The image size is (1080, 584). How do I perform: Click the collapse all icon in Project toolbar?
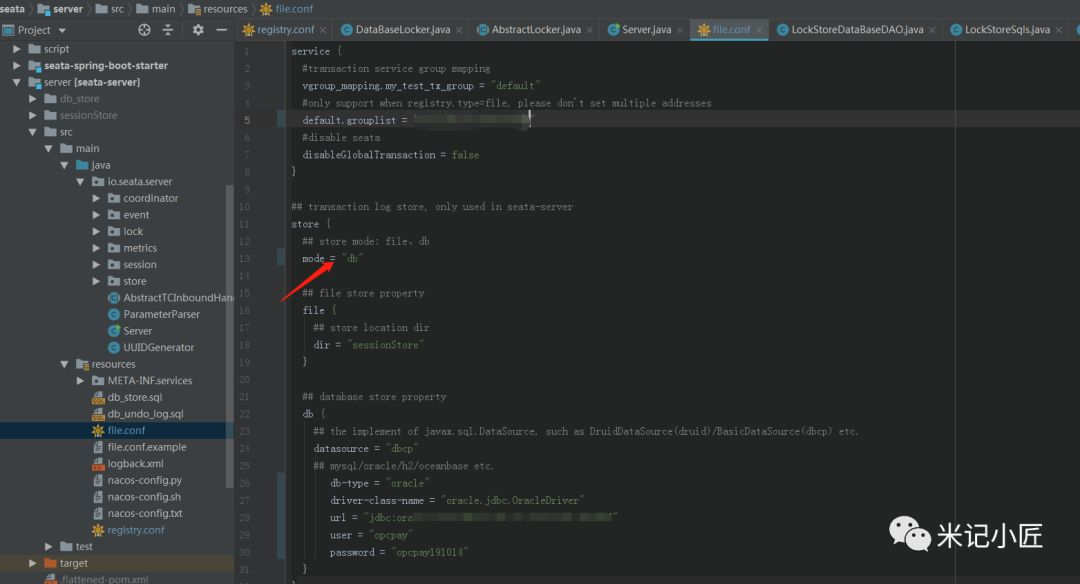tap(168, 30)
